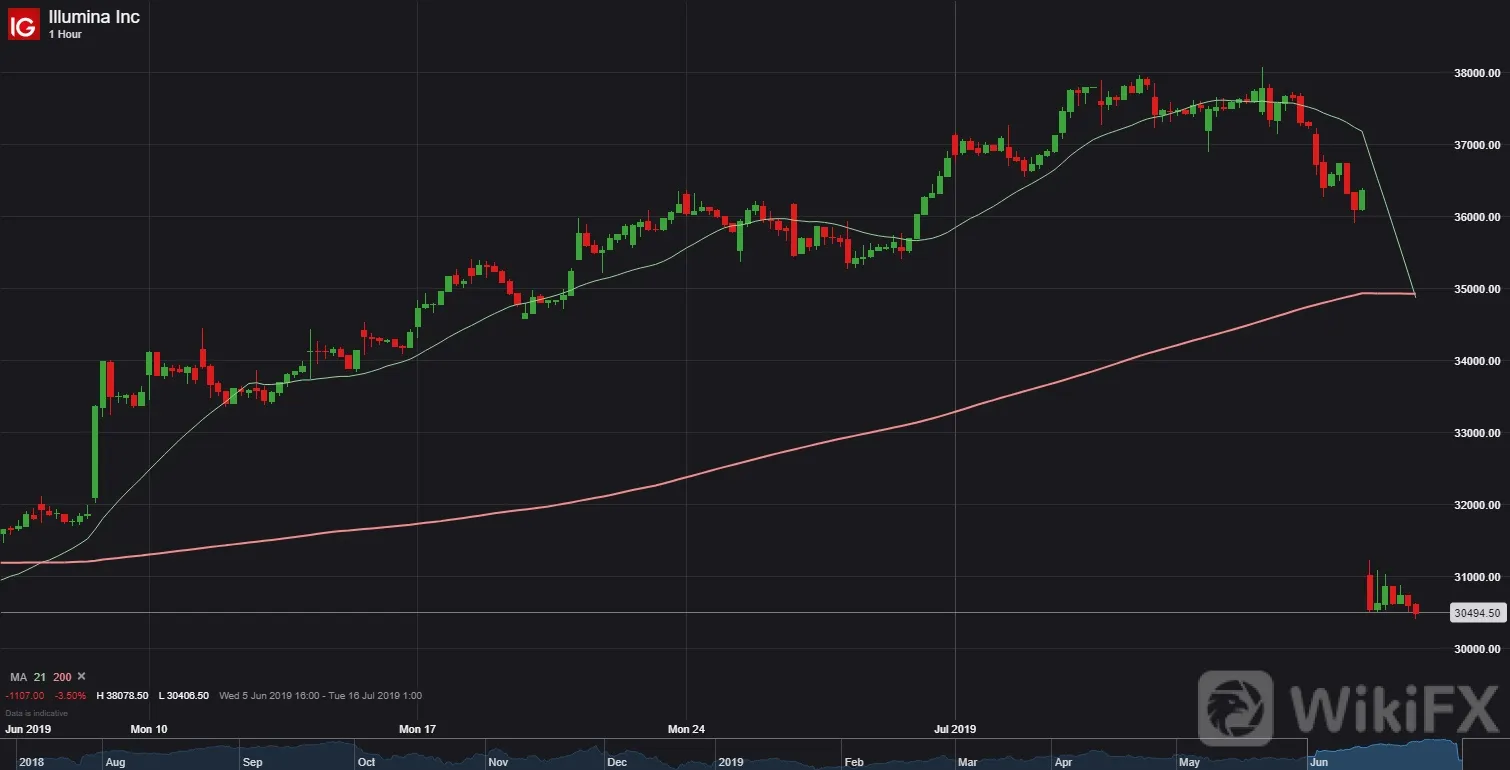Click the highlighted range in the navigator strip
The width and height of the screenshot is (1510, 770).
click(x=1384, y=754)
